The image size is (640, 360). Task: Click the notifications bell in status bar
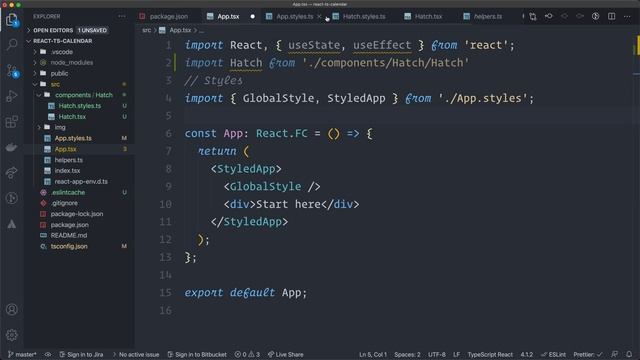tap(629, 354)
